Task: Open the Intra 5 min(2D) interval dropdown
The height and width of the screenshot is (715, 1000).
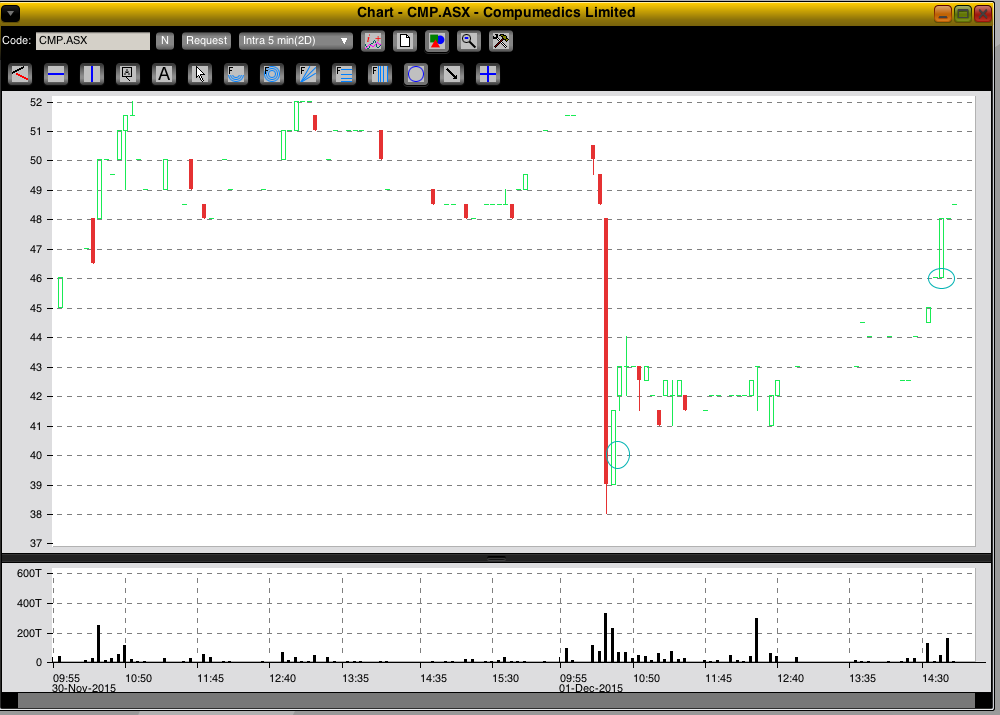Action: point(296,41)
